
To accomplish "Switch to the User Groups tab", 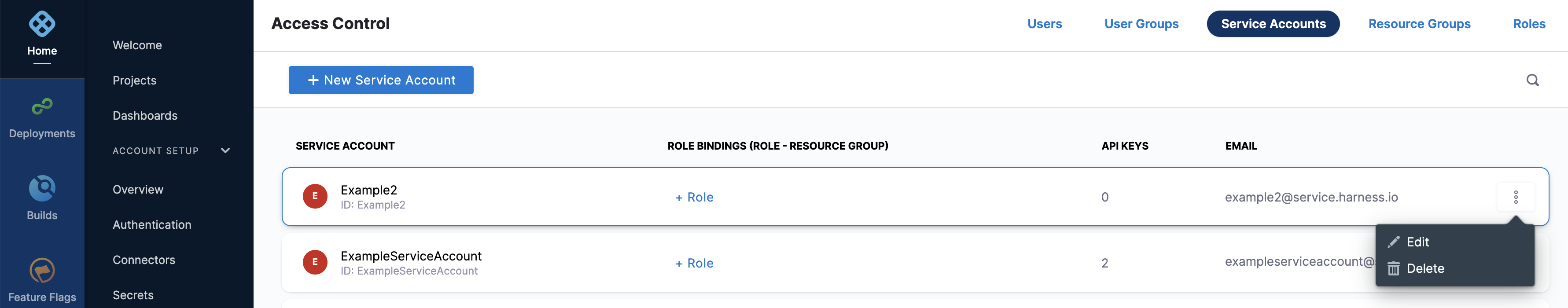I will (x=1141, y=24).
